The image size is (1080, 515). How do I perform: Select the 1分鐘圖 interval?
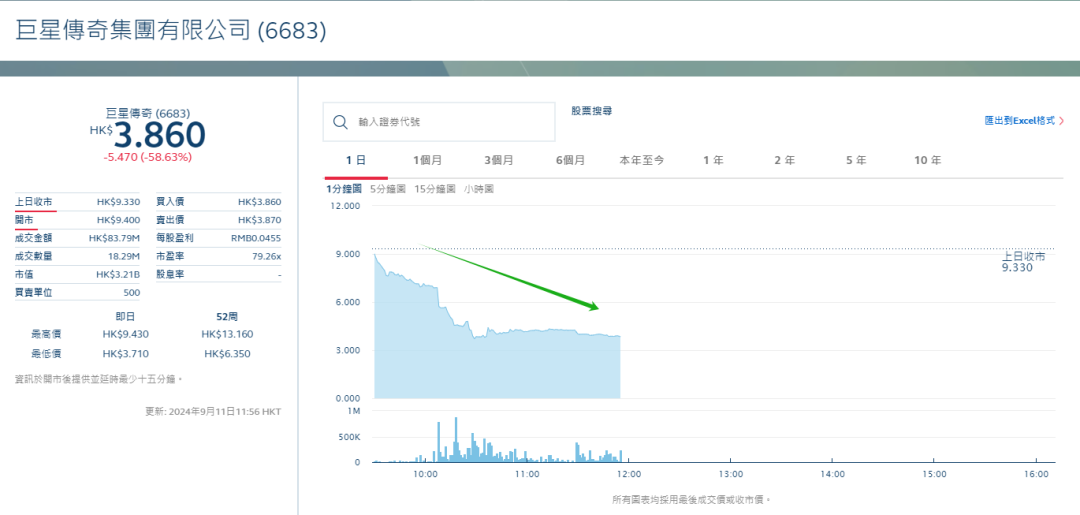[x=346, y=189]
